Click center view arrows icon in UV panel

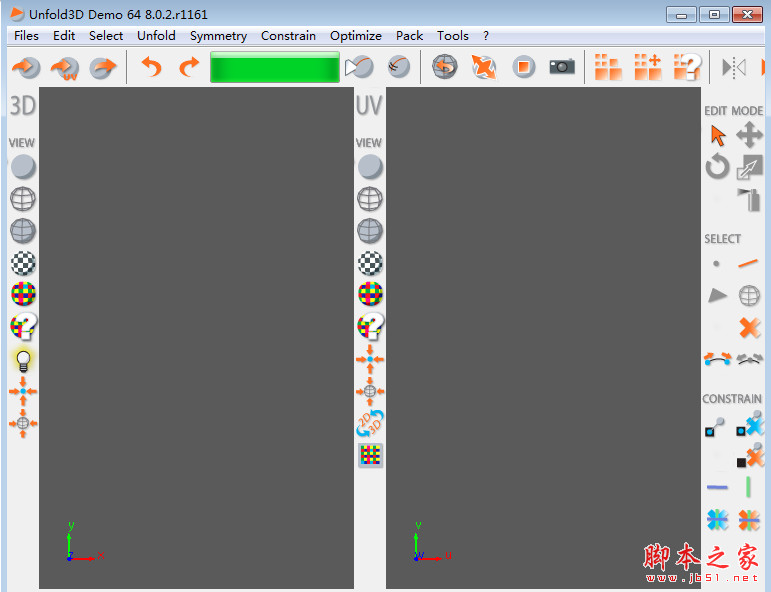pos(370,359)
